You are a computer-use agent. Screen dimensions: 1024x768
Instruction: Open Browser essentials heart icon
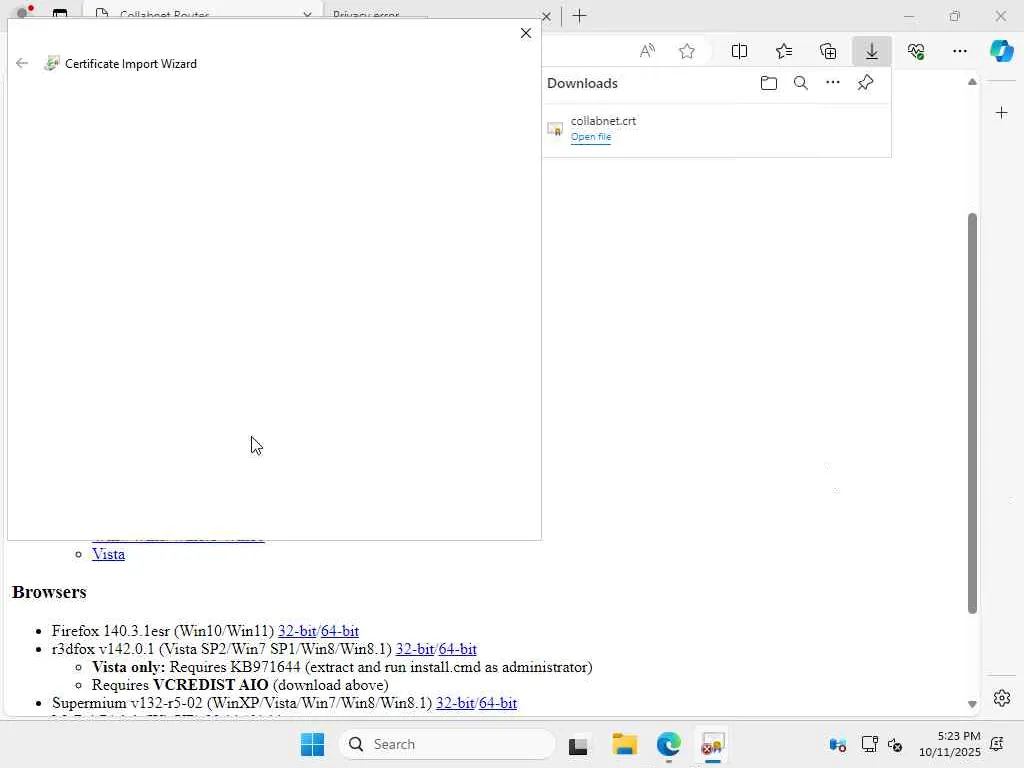(x=916, y=51)
